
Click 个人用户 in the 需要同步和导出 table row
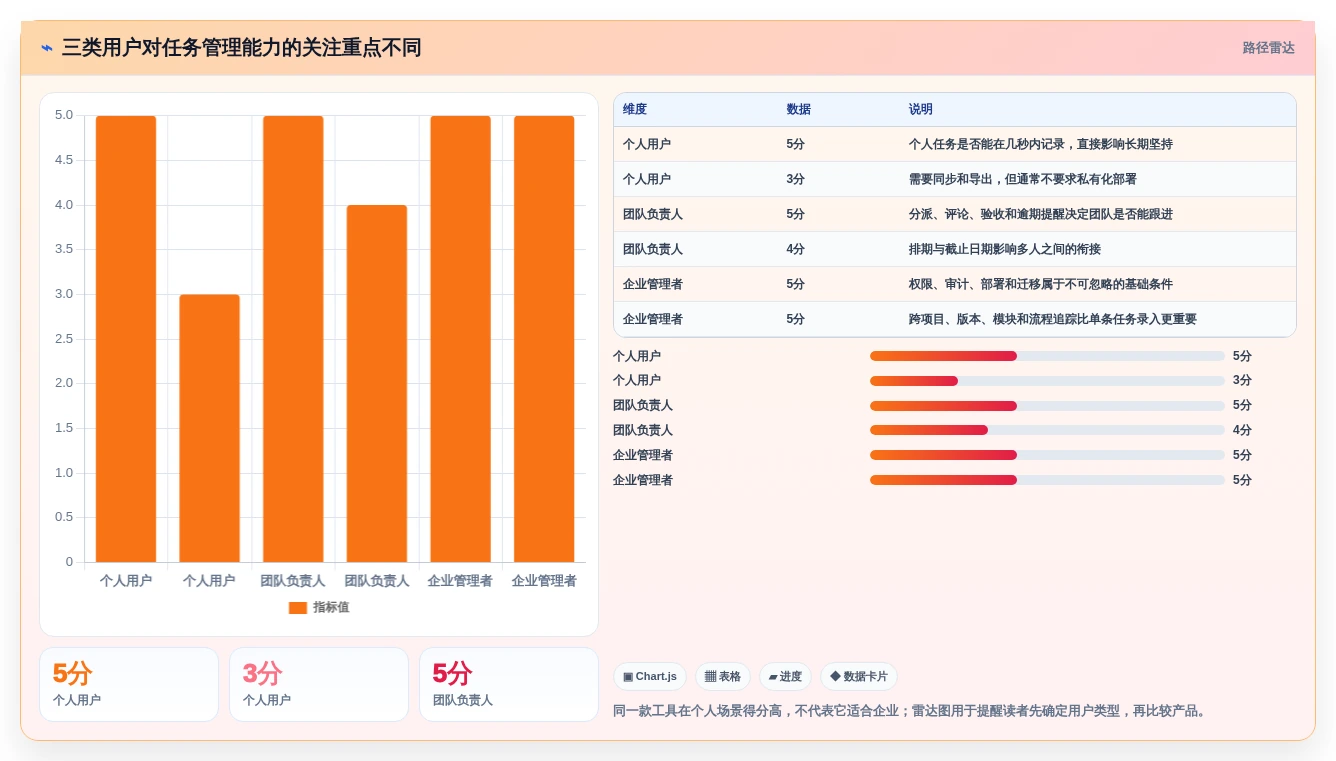click(x=647, y=179)
